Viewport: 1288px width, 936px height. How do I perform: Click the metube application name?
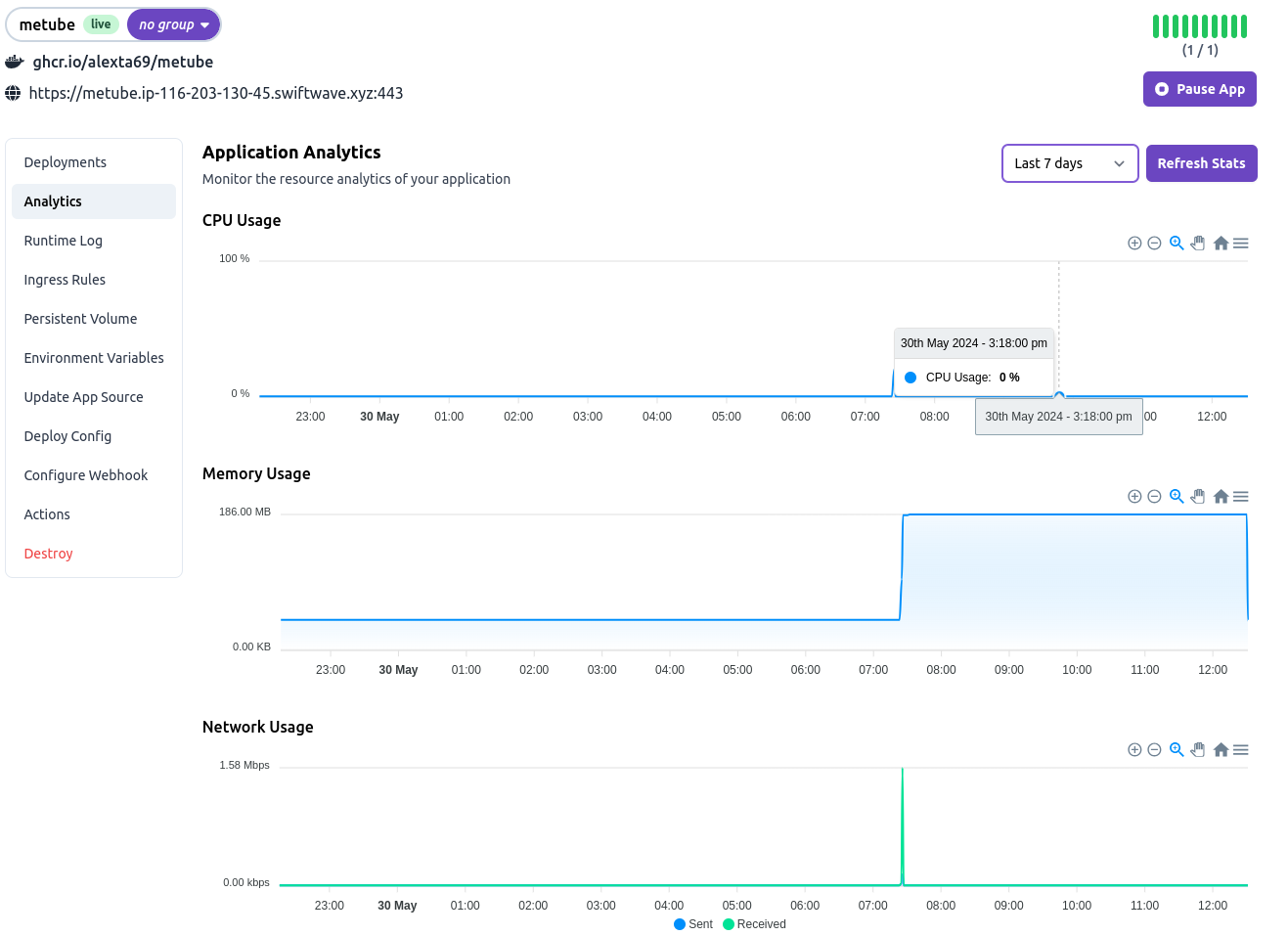click(x=47, y=24)
